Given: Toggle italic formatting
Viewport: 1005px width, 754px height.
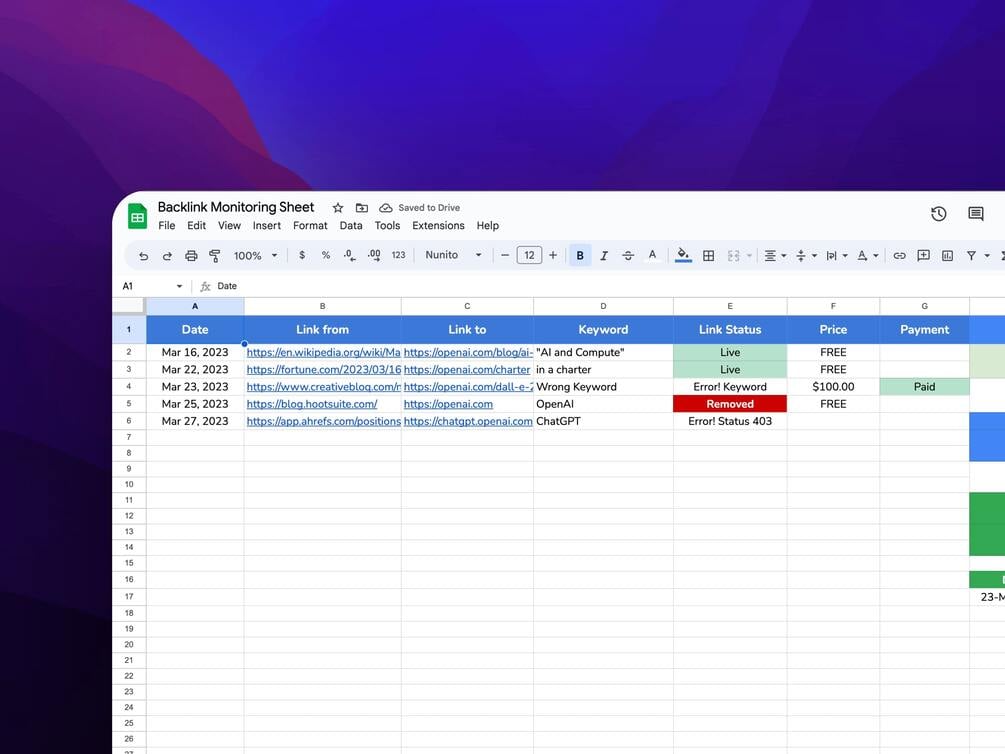Looking at the screenshot, I should point(604,255).
